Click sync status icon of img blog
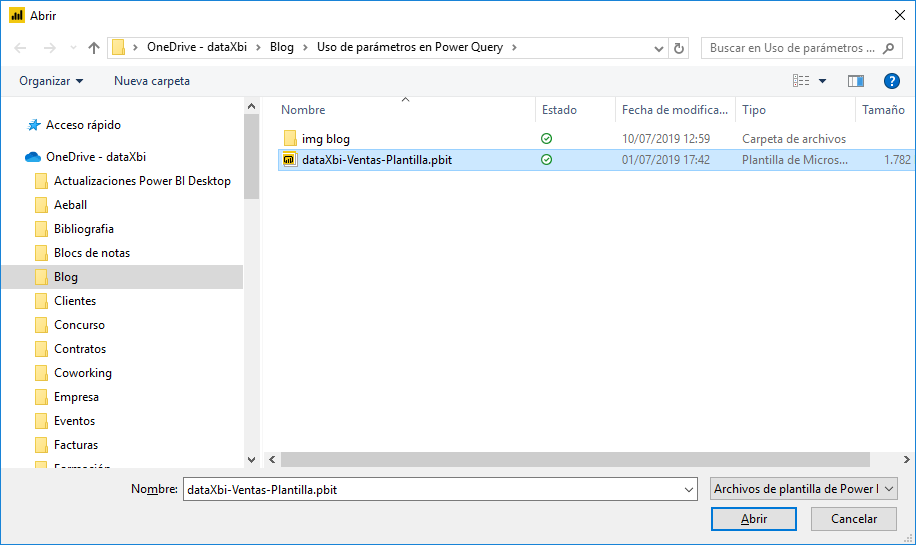This screenshot has height=545, width=916. [x=546, y=138]
